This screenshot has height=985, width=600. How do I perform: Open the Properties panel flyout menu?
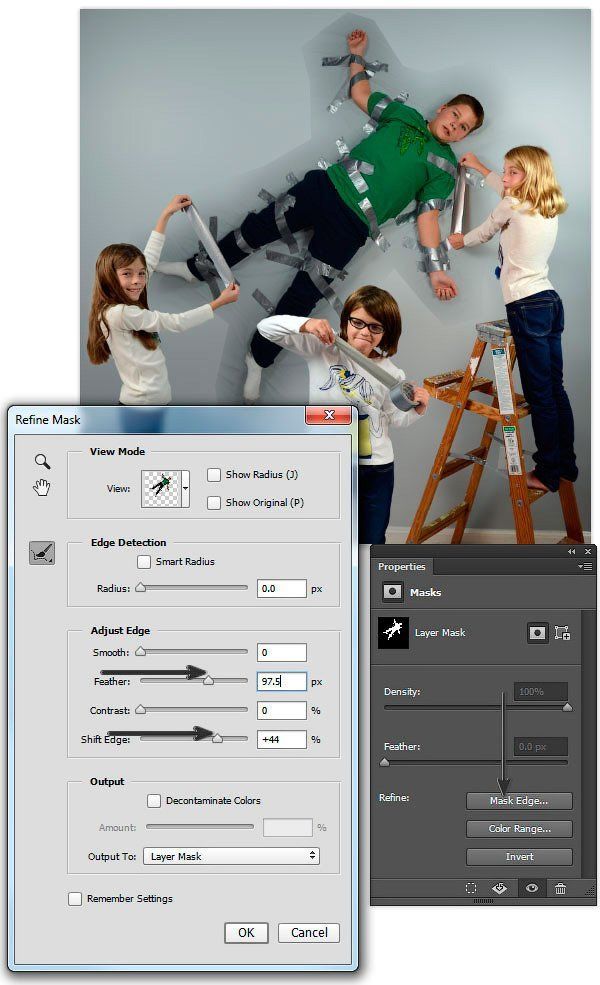tap(585, 566)
